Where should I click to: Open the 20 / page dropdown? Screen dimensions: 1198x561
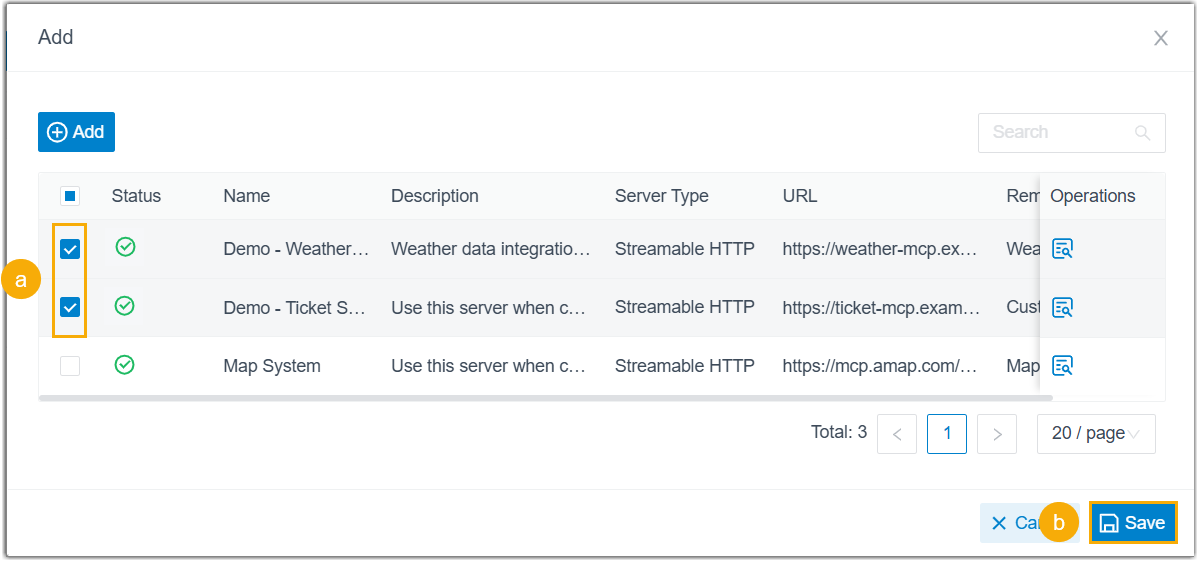point(1096,434)
